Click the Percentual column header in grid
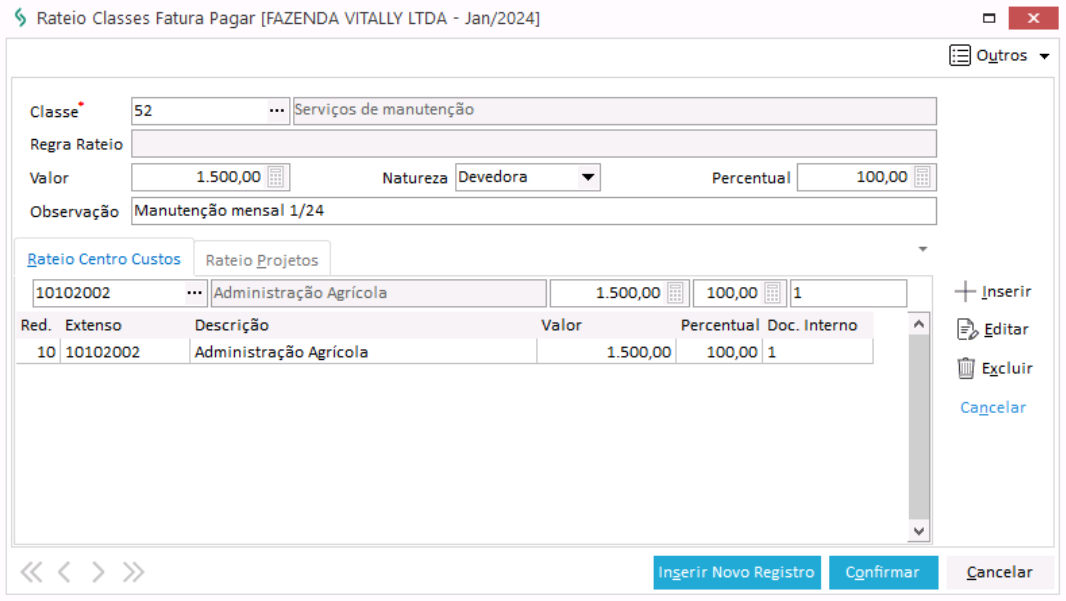 pyautogui.click(x=720, y=325)
